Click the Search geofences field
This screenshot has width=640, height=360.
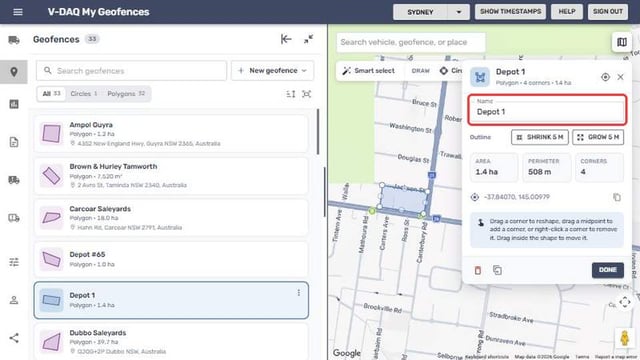pos(131,71)
